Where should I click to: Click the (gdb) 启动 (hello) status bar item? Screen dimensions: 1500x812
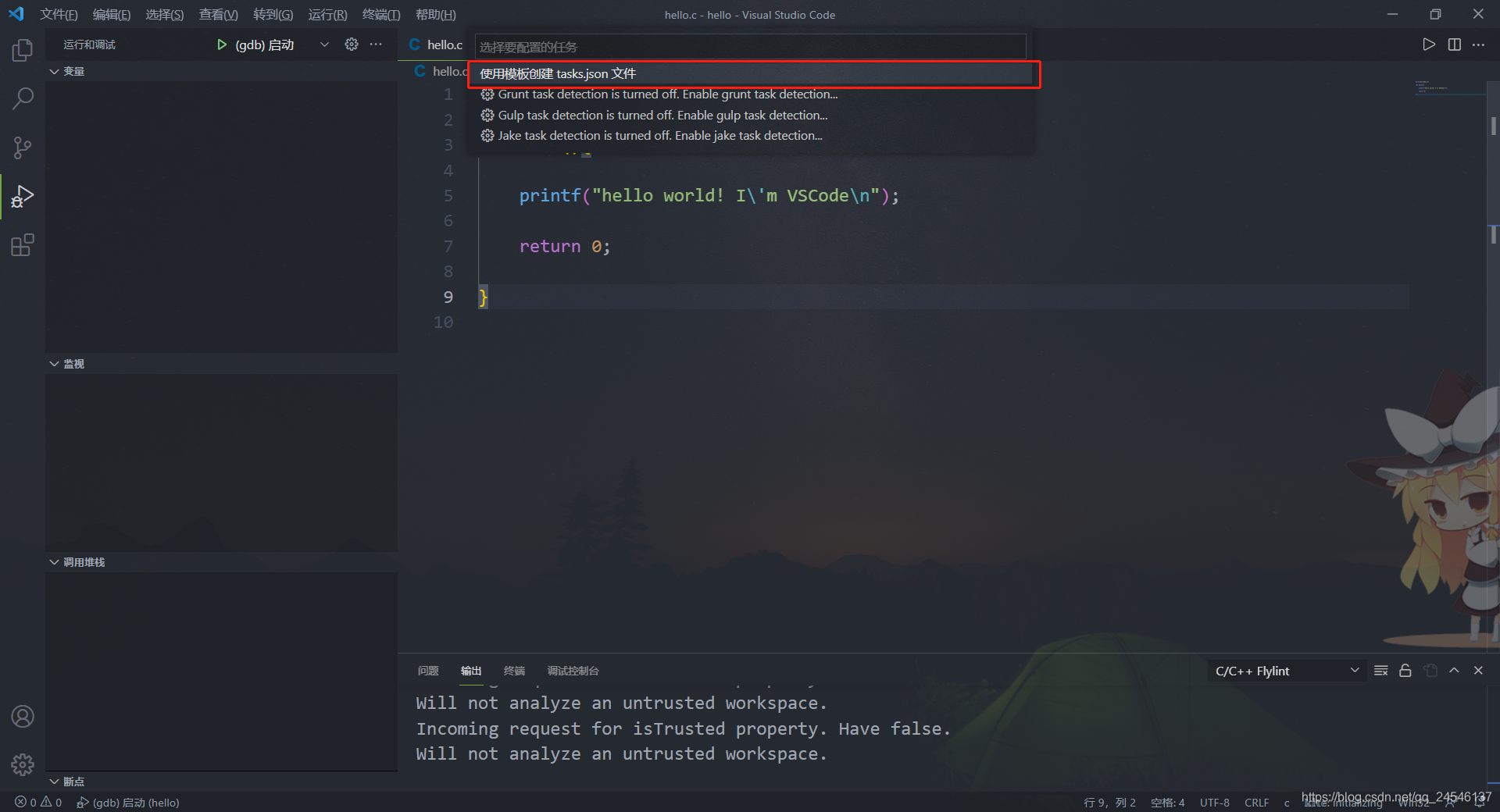(128, 802)
